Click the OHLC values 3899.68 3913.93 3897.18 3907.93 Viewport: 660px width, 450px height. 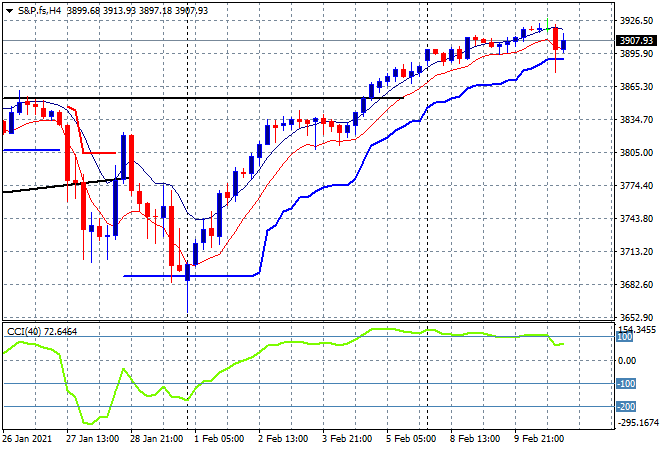tap(137, 11)
